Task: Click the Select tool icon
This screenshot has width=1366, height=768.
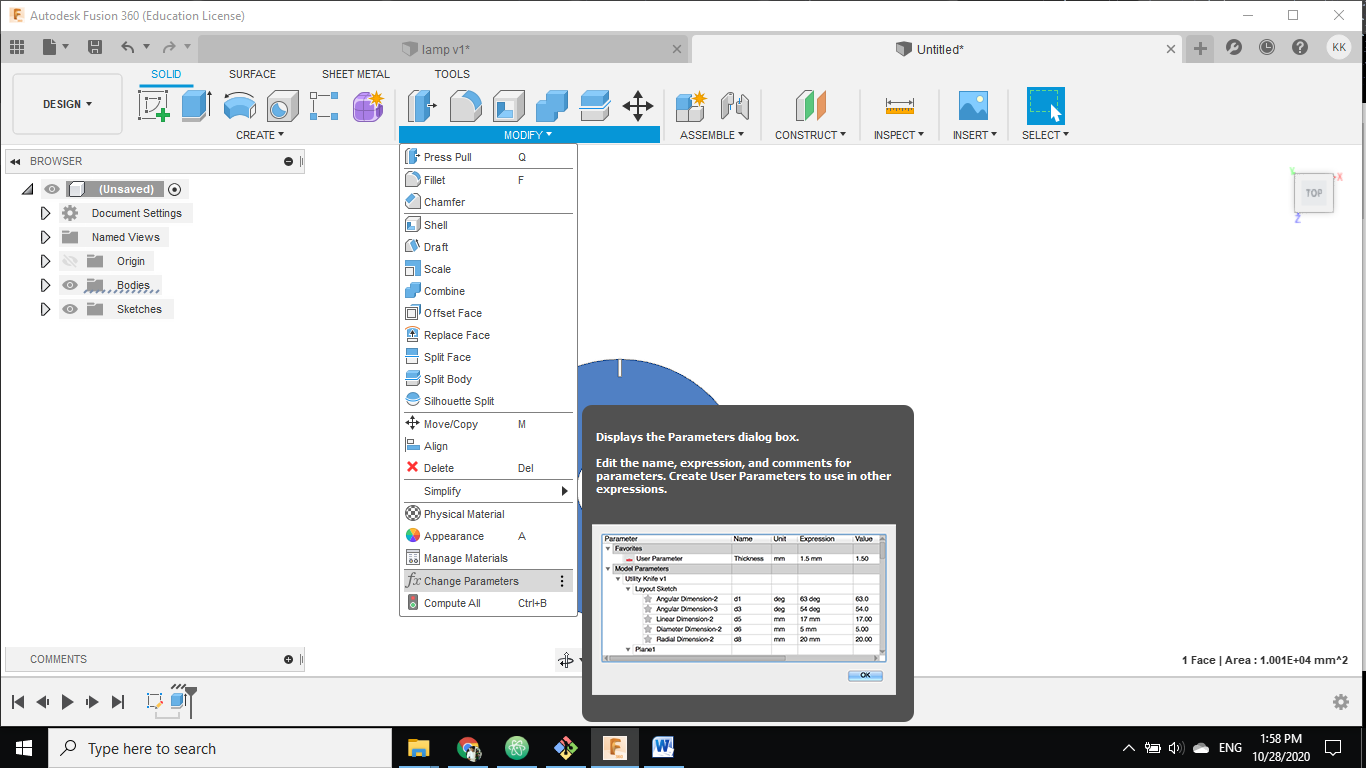Action: 1045,105
